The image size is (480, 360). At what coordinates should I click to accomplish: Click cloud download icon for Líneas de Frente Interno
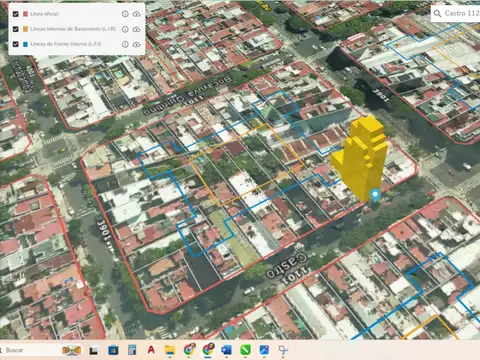coord(136,44)
